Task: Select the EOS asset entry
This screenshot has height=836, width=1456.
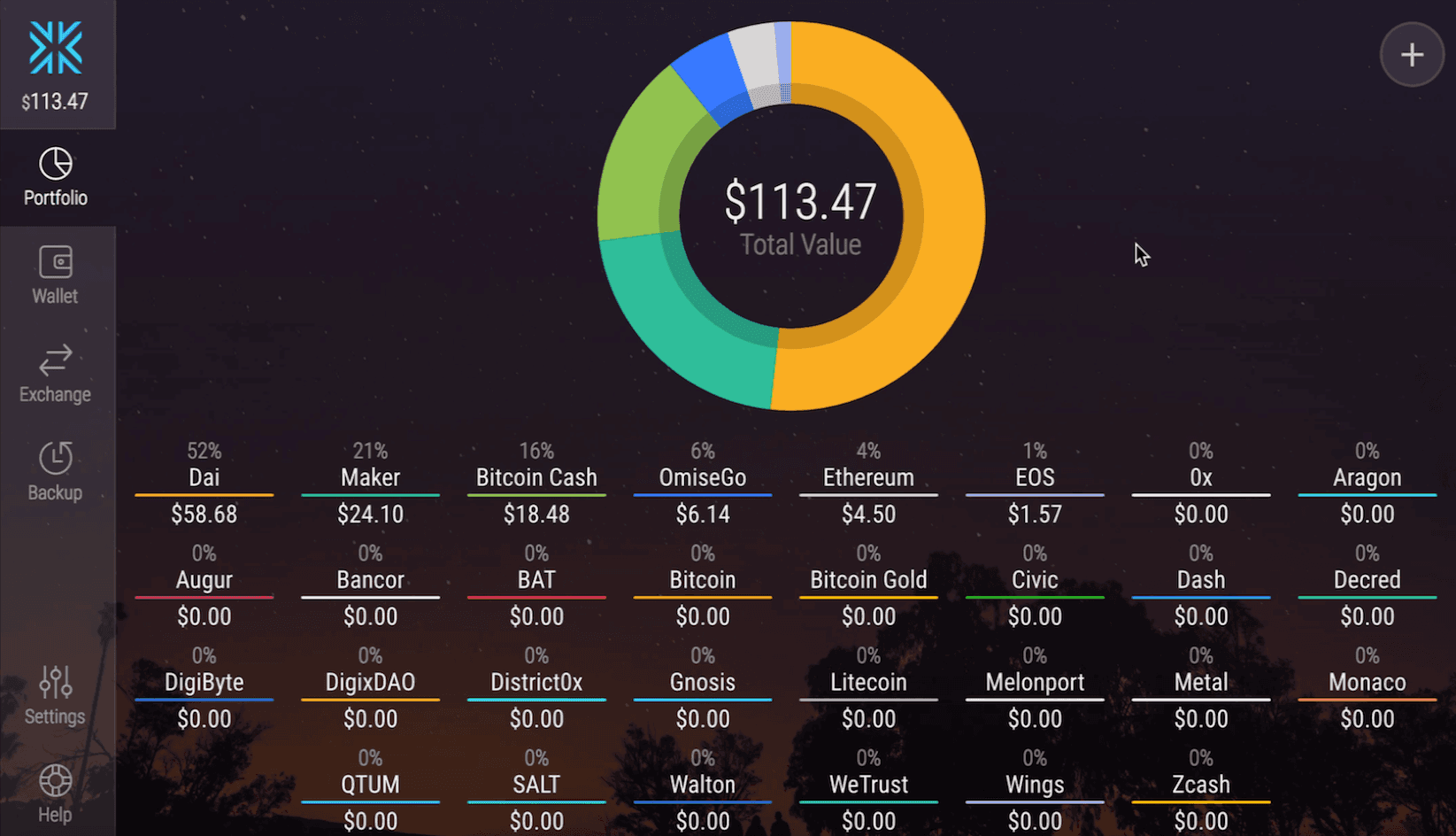Action: pos(1035,483)
